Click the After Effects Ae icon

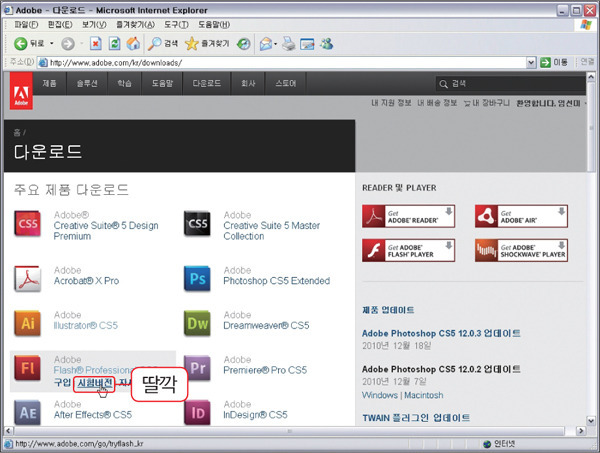[x=28, y=413]
